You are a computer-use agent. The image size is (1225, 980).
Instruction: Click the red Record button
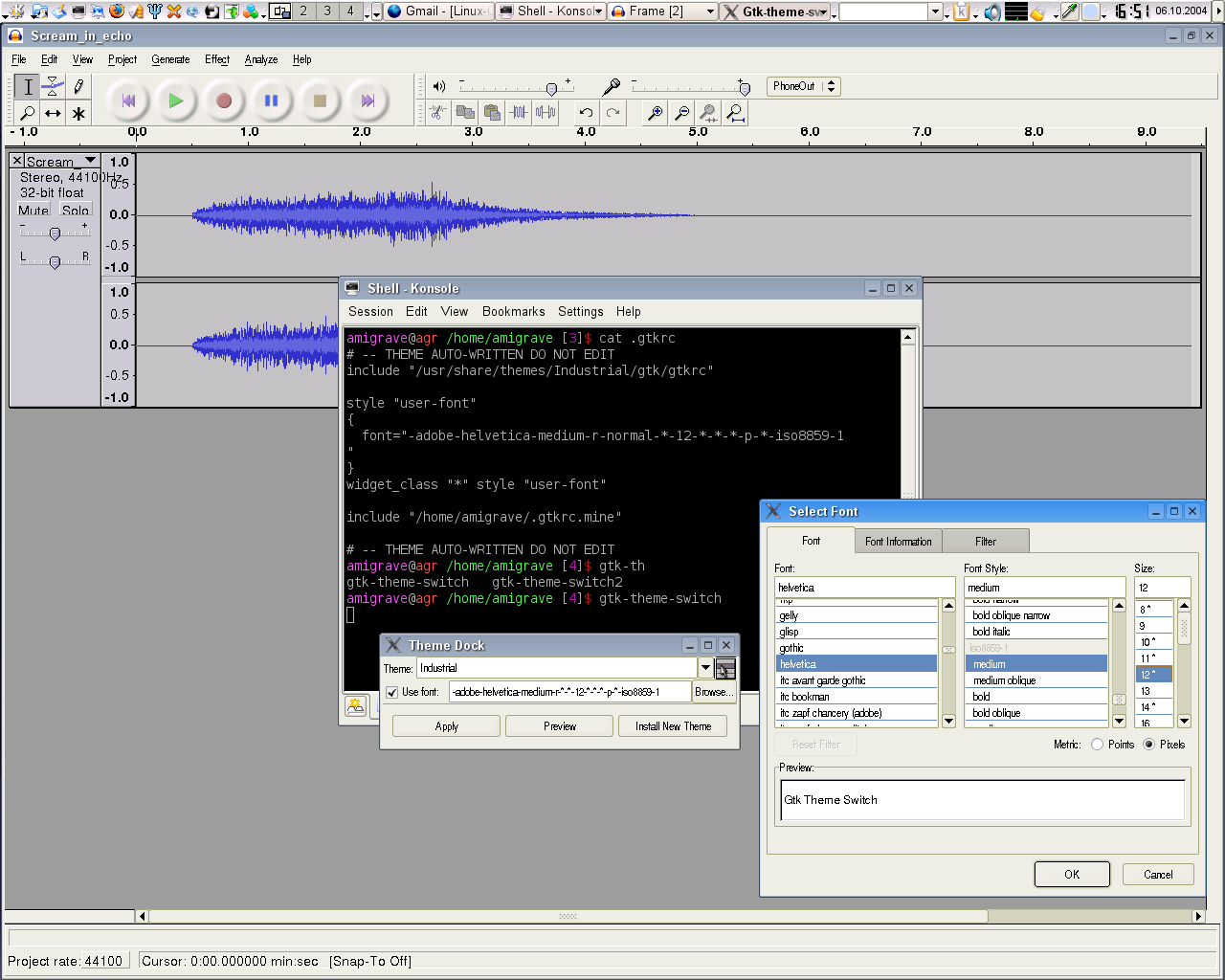coord(224,100)
